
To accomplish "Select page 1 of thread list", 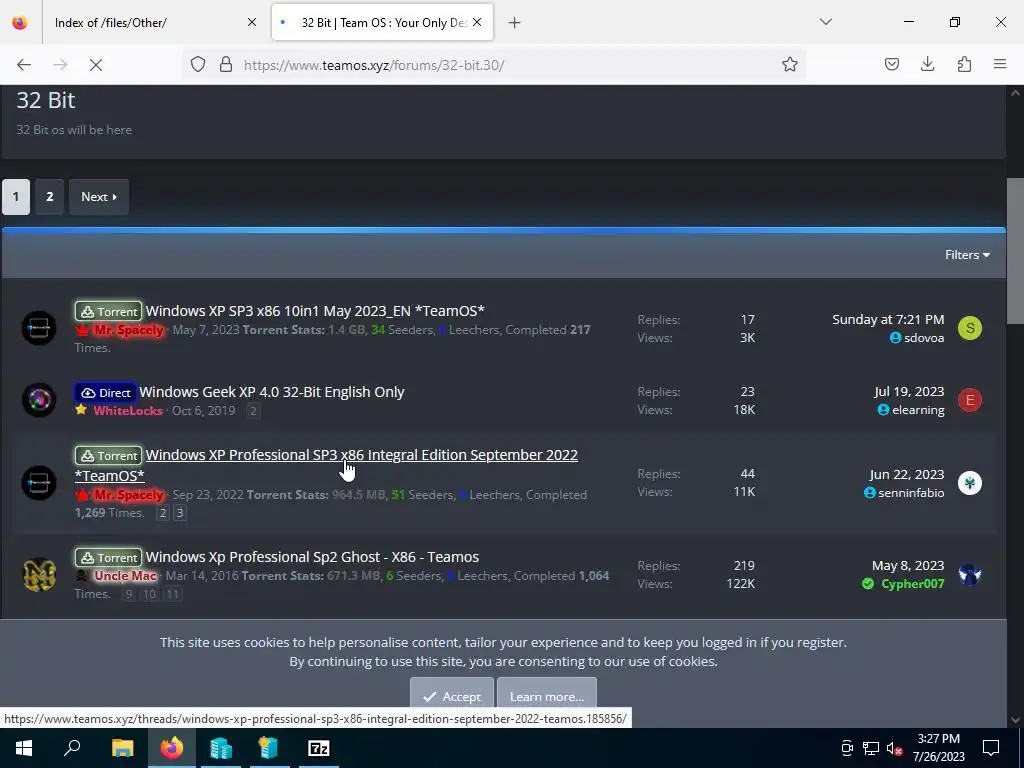I will [x=16, y=197].
